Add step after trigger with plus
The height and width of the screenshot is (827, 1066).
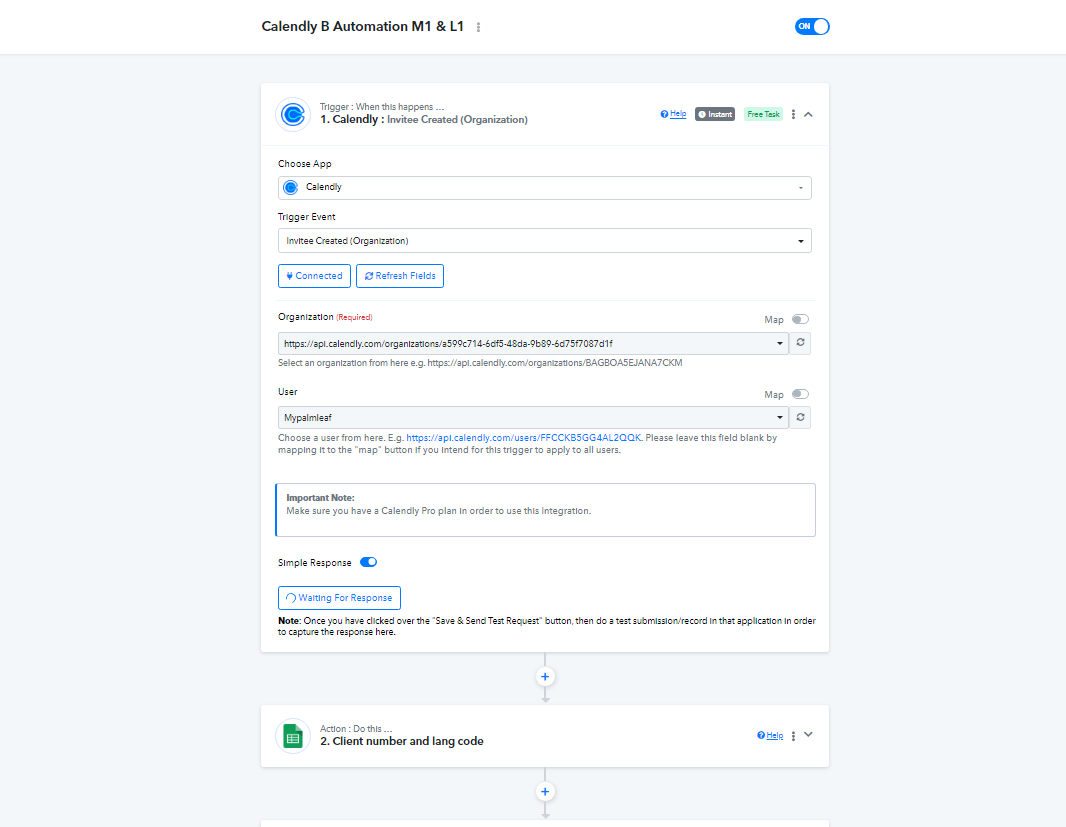click(545, 677)
